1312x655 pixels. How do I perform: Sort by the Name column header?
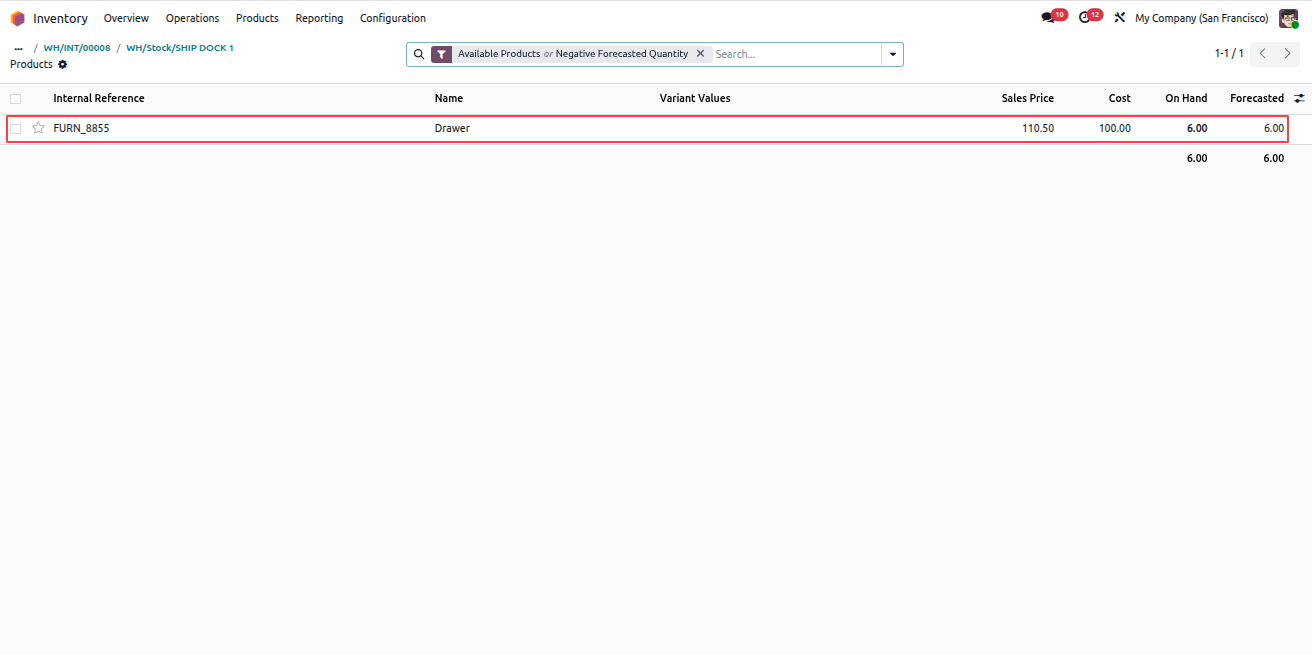pos(449,98)
